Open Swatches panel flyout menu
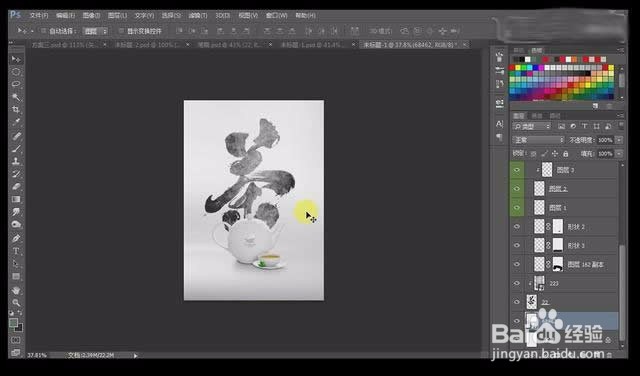The width and height of the screenshot is (640, 376). point(620,50)
